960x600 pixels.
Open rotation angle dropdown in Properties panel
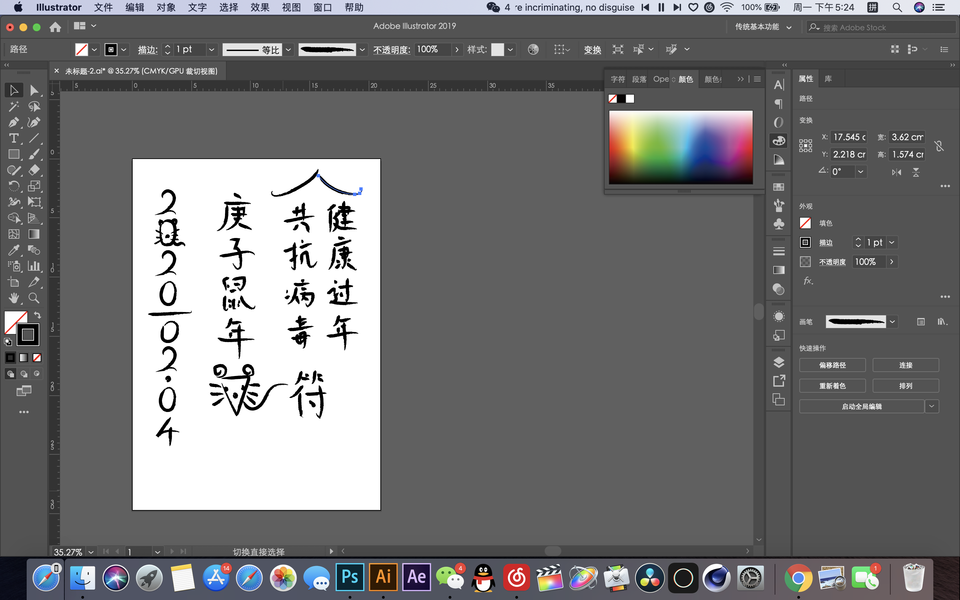coord(861,171)
